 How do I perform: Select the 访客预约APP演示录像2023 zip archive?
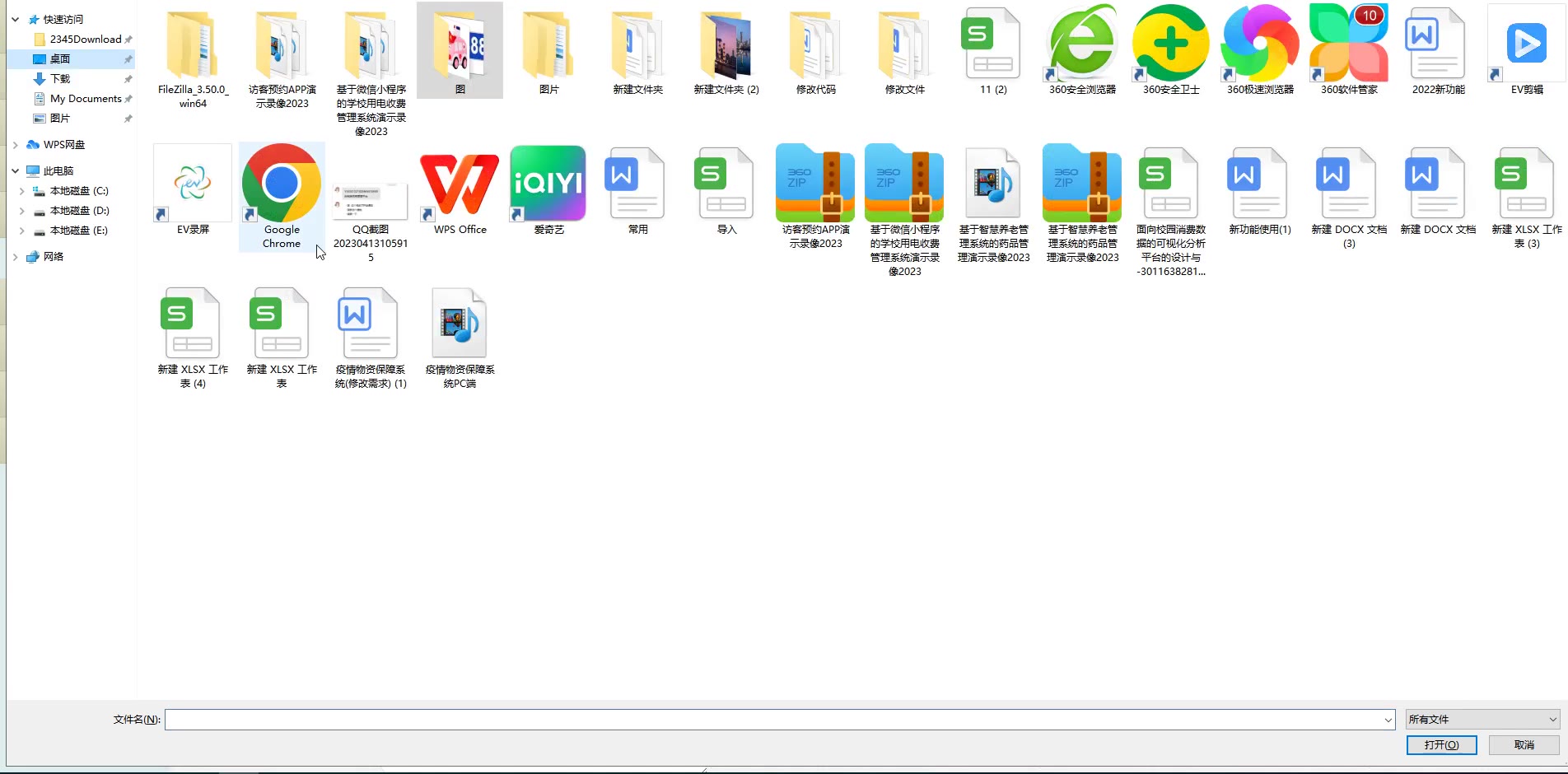point(815,198)
